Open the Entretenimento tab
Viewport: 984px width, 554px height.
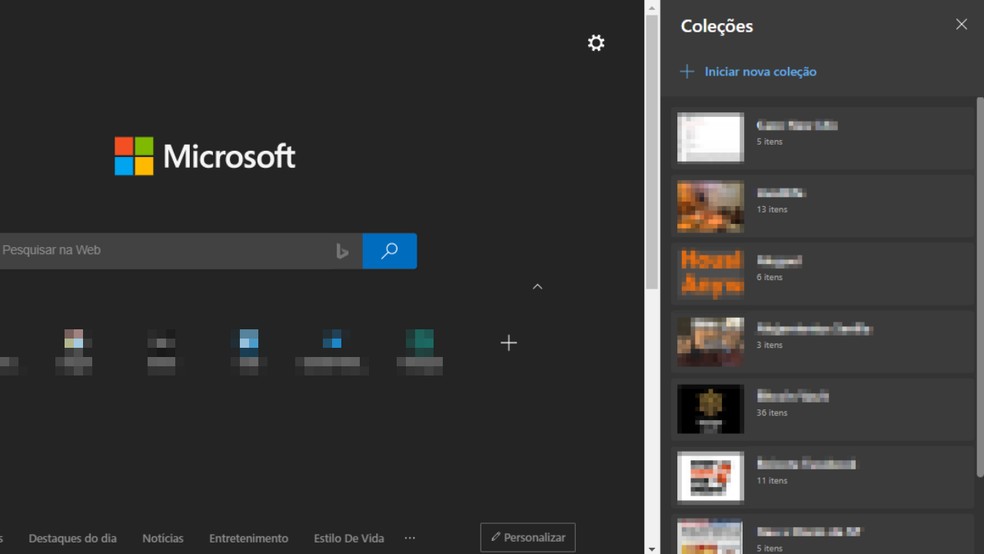tap(249, 538)
